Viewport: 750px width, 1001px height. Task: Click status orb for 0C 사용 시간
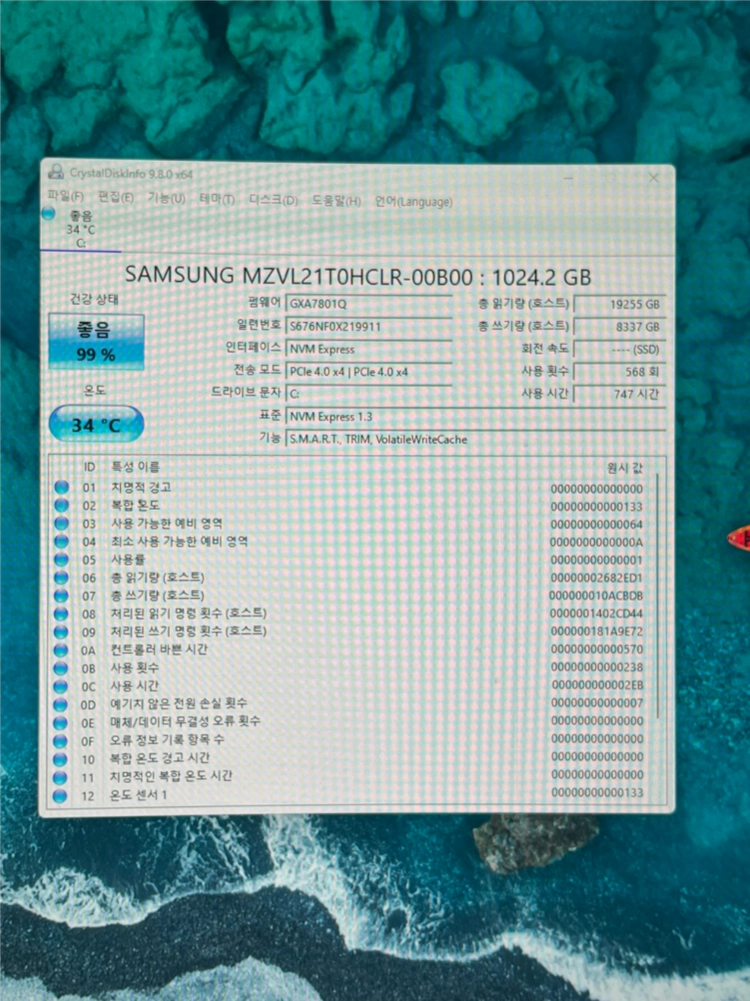[x=61, y=686]
